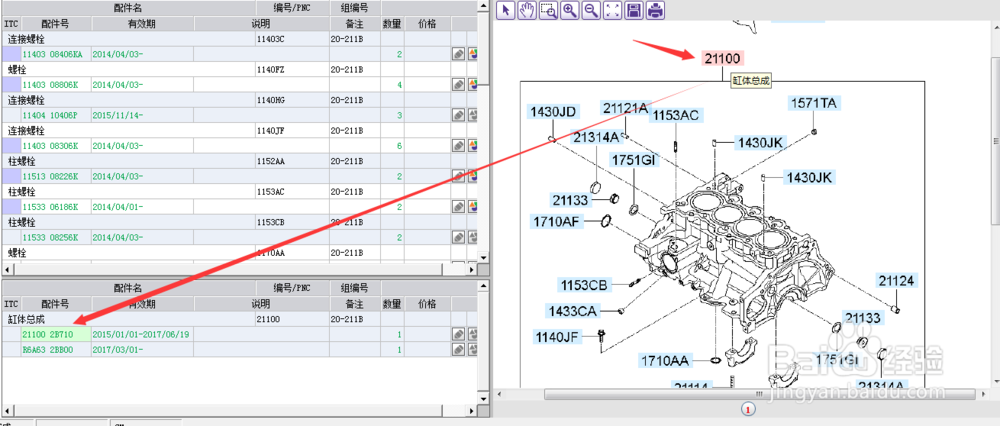The image size is (1000, 426).
Task: Click 组编号 header in lower table
Action: point(355,288)
